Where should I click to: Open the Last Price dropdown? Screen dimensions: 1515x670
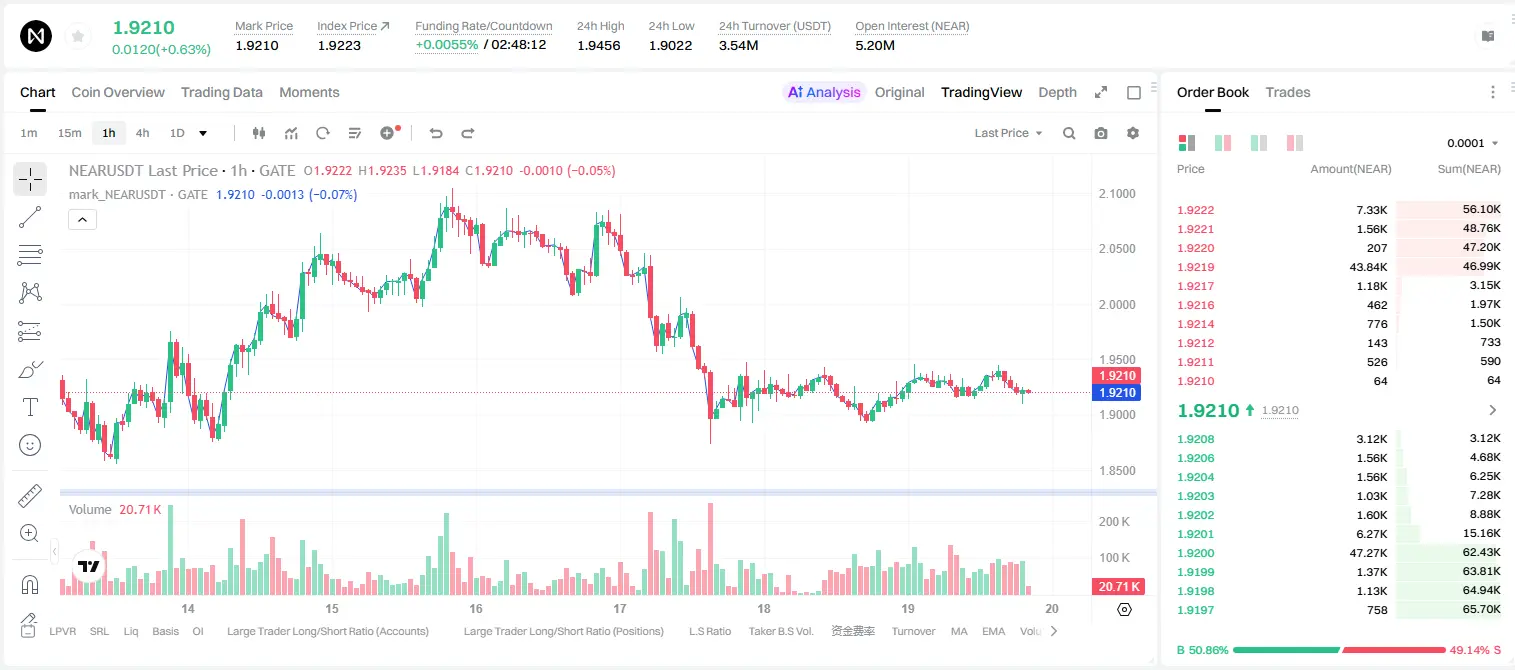(1008, 133)
